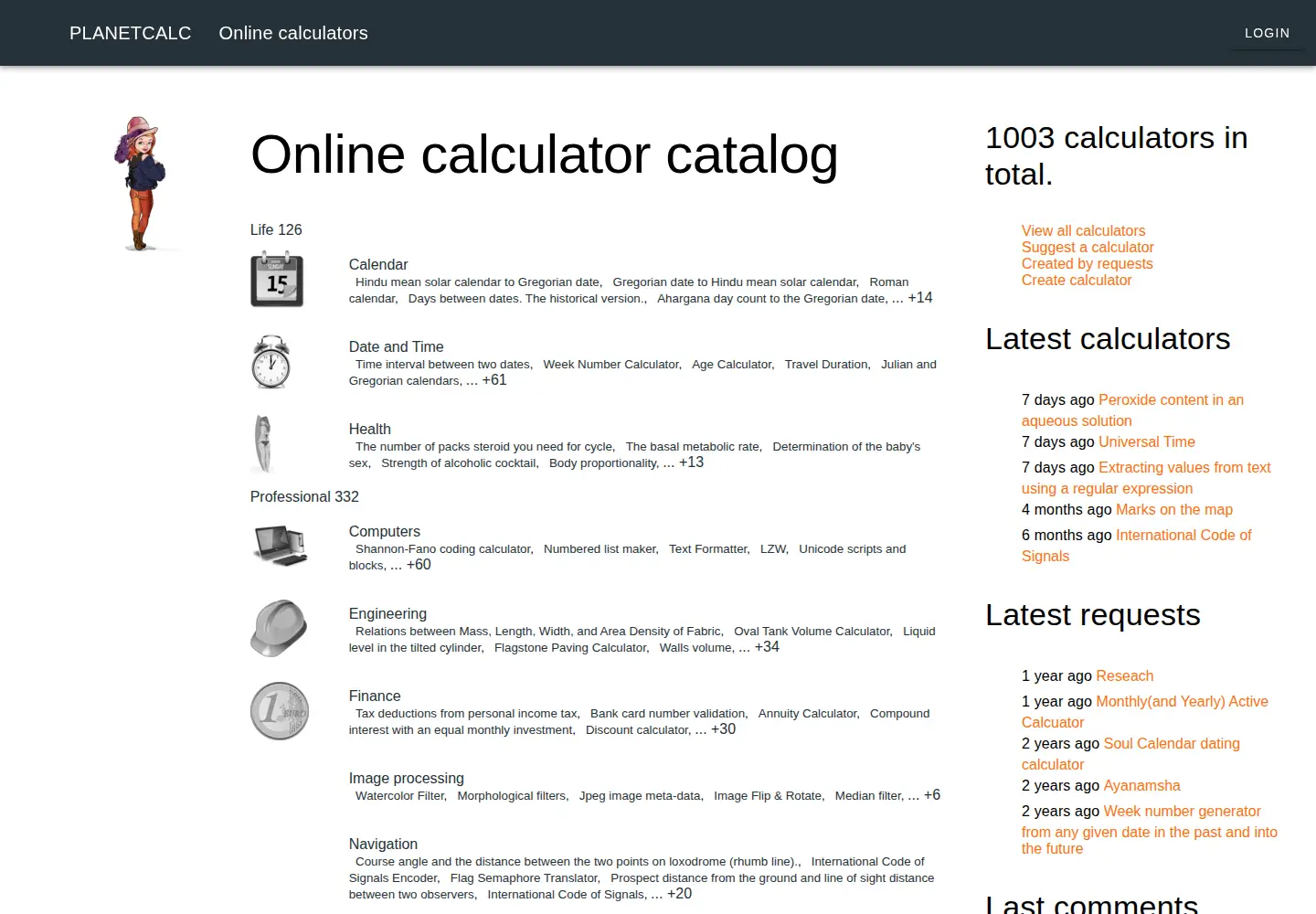Open Extracting values from text calculator link
This screenshot has width=1316, height=914.
[1146, 478]
